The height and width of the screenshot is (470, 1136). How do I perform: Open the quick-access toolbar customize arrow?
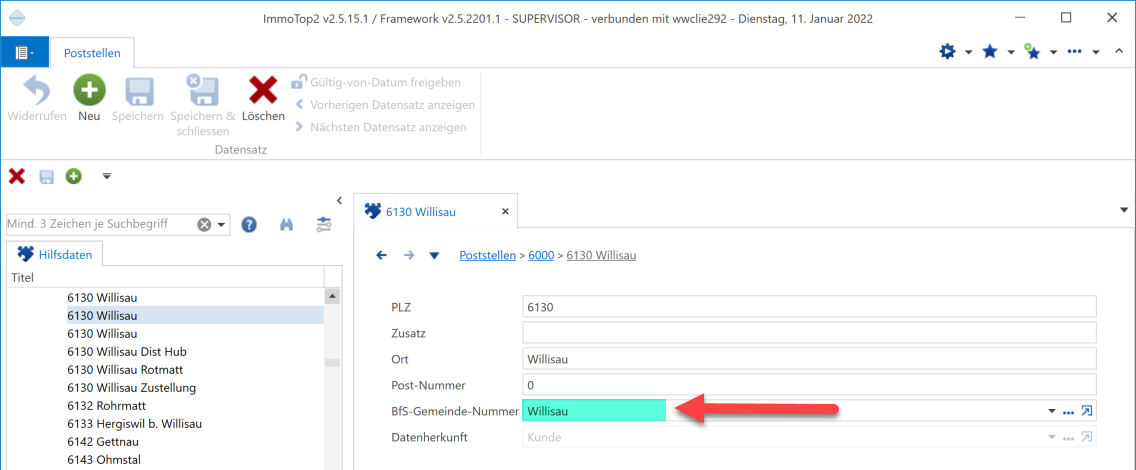tap(106, 176)
